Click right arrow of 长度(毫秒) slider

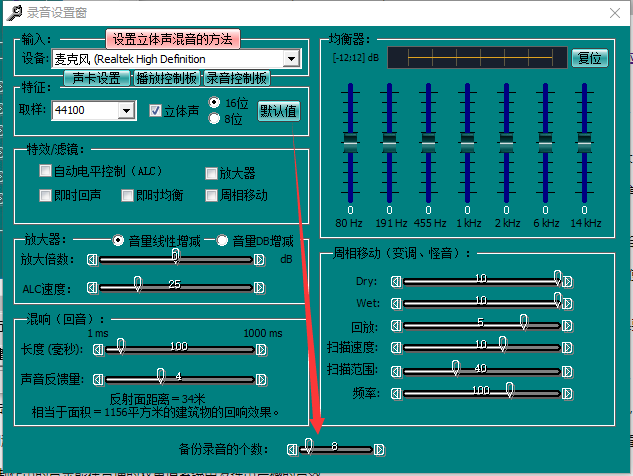click(x=261, y=350)
